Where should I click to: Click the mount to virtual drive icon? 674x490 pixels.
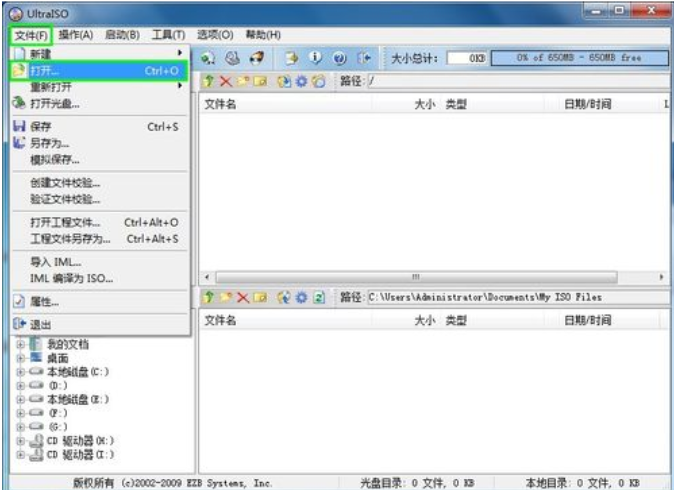[x=233, y=58]
